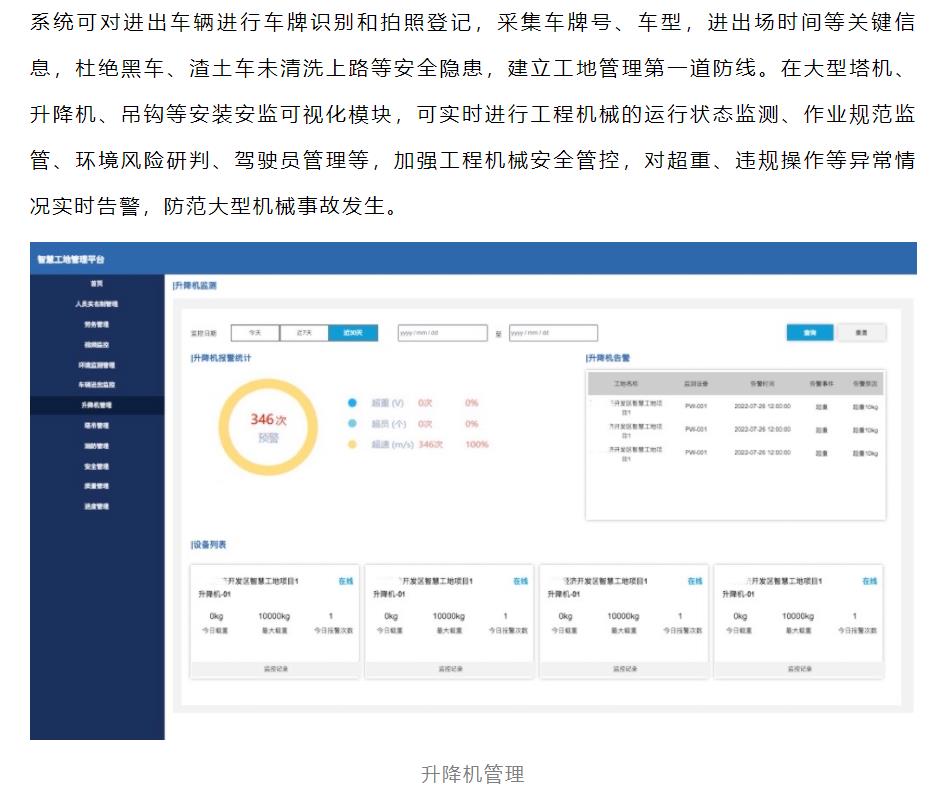
Task: Select 劳务管理 in the sidebar
Action: pos(95,324)
